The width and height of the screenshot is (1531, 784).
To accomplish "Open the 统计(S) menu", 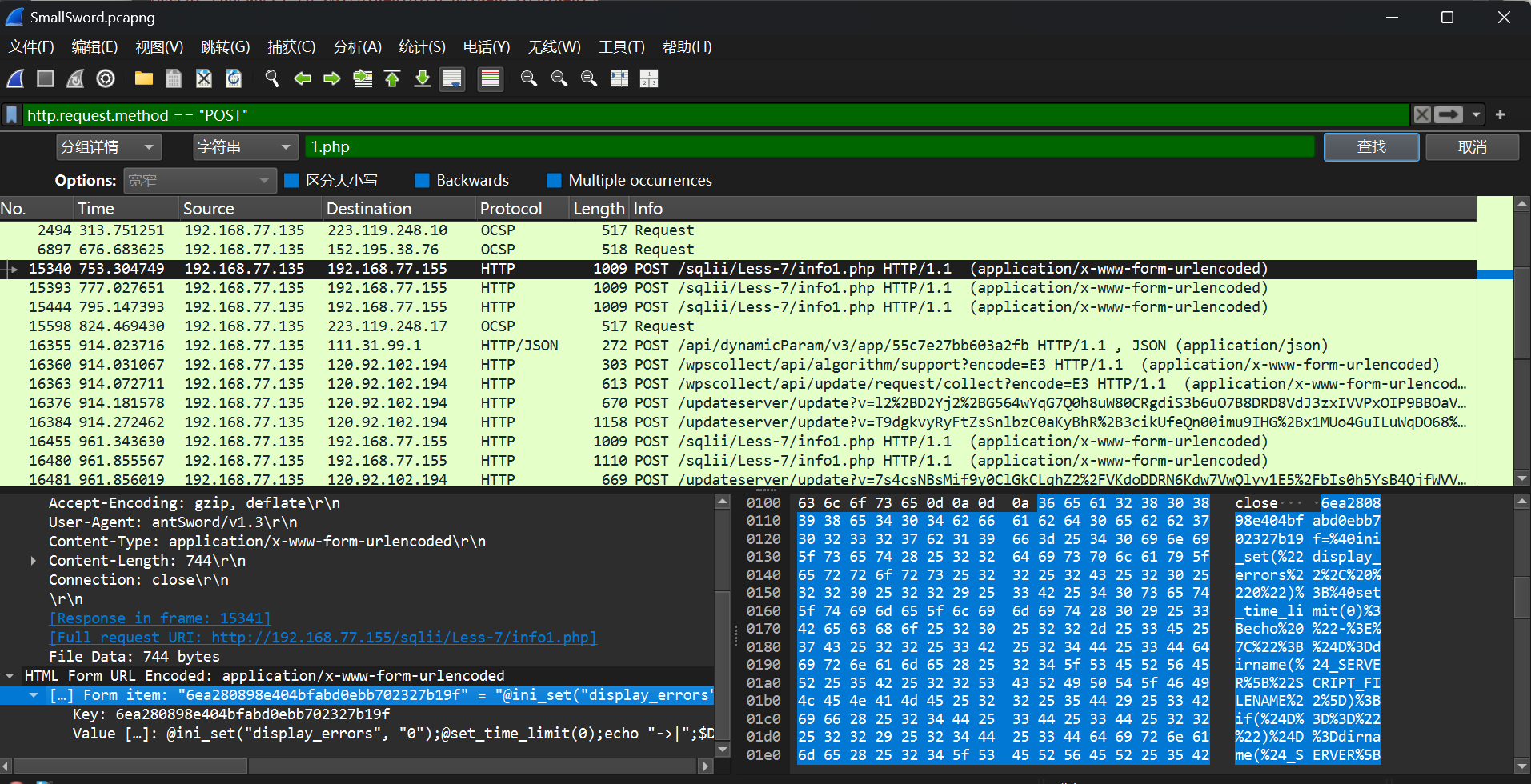I will (422, 47).
